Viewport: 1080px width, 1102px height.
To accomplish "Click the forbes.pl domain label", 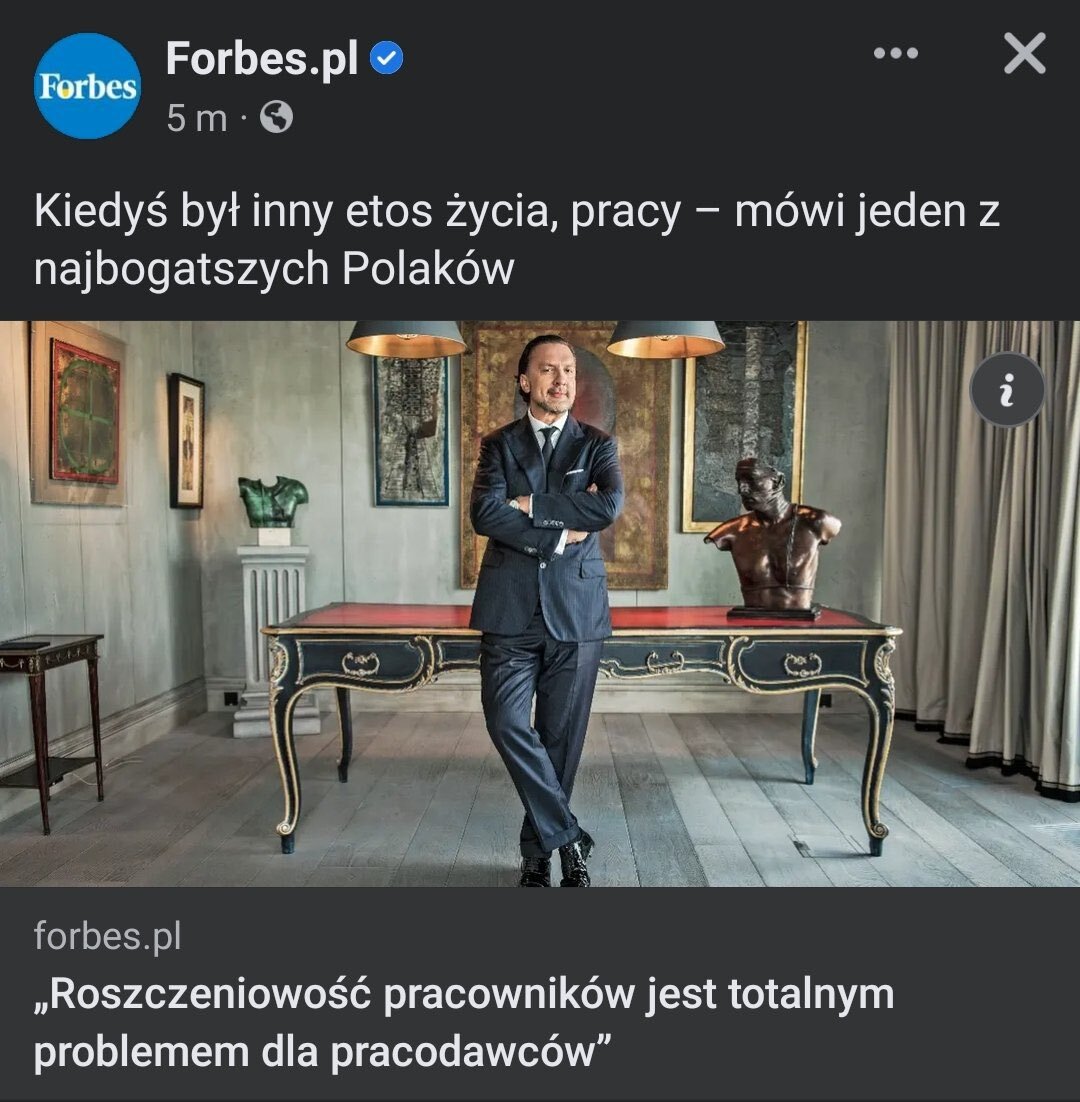I will tap(108, 936).
